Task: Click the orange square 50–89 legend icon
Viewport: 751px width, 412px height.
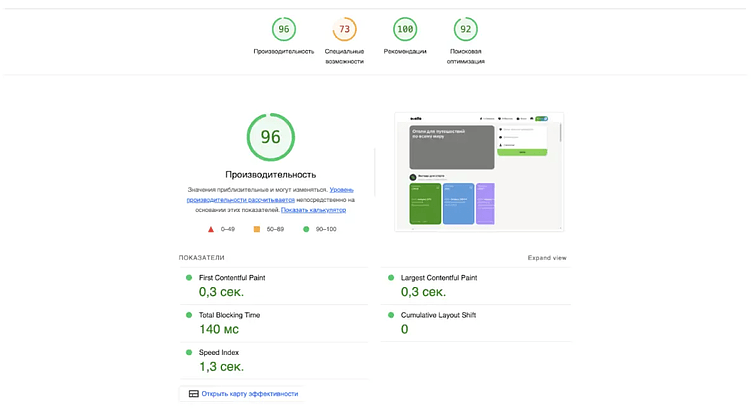Action: tap(257, 229)
